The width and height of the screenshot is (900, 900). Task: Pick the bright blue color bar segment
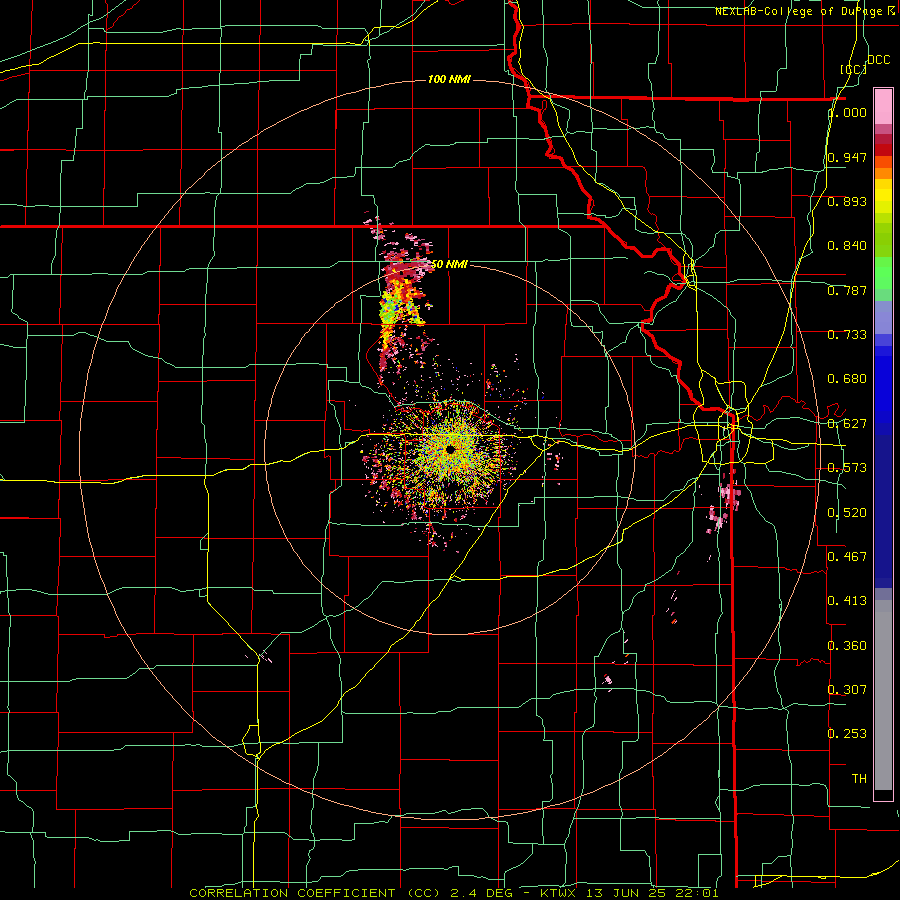[x=883, y=390]
